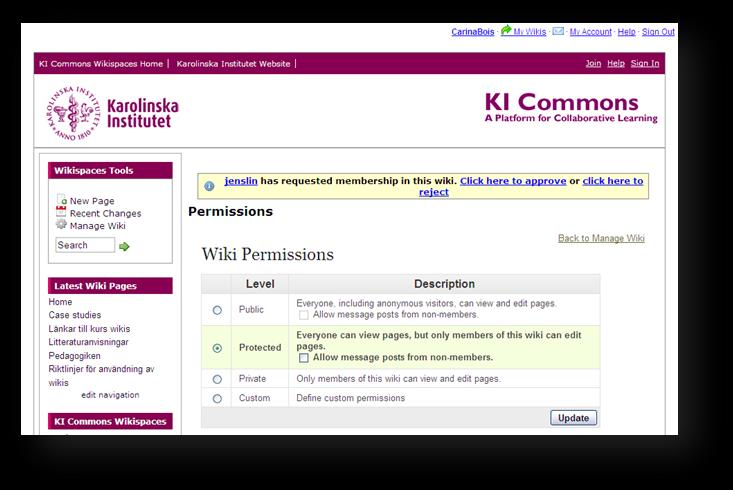Viewport: 733px width, 490px height.
Task: Open the My Wikis link
Action: click(530, 32)
